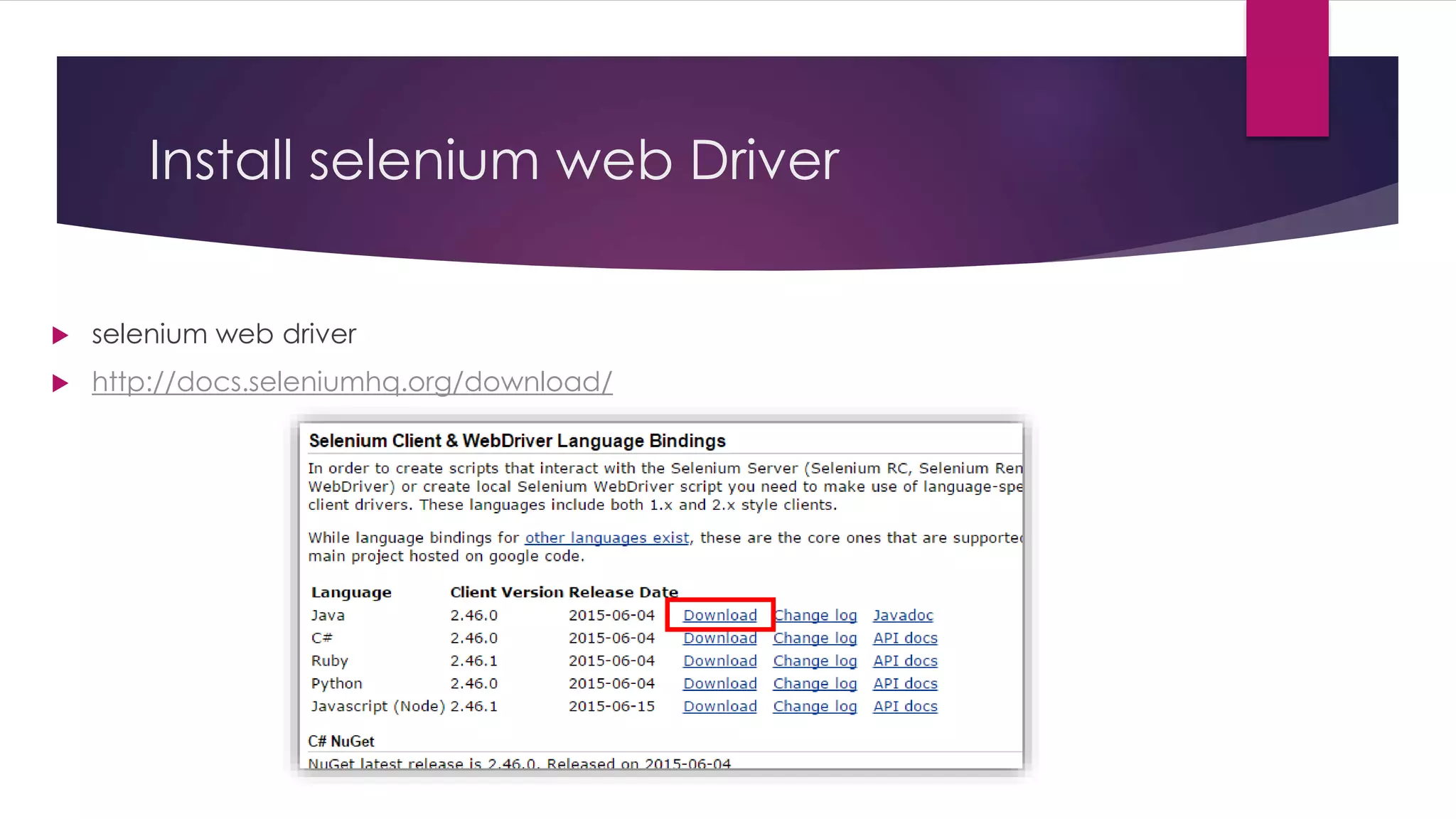Open the C# row API docs
The width and height of the screenshot is (1456, 819).
pyautogui.click(x=905, y=638)
